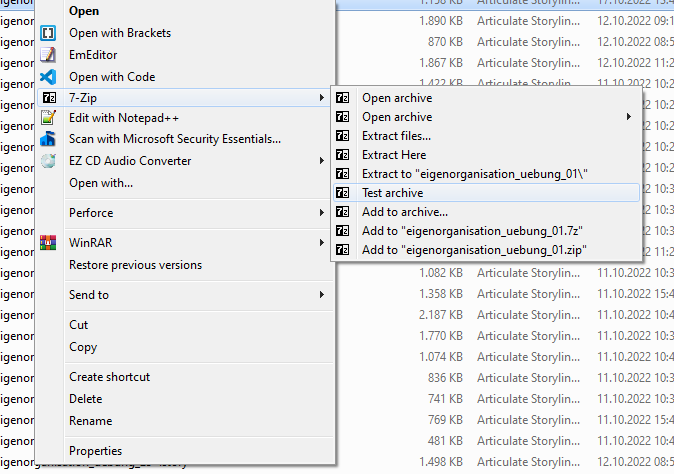Expand the Send to submenu arrow
Image resolution: width=674 pixels, height=474 pixels.
click(321, 295)
